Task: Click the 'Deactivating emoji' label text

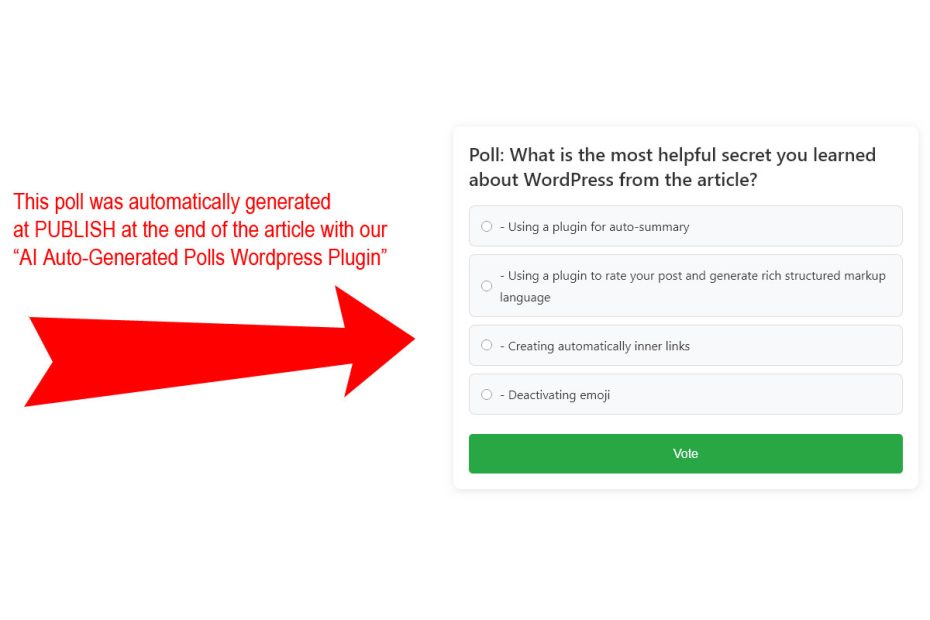Action: coord(555,395)
